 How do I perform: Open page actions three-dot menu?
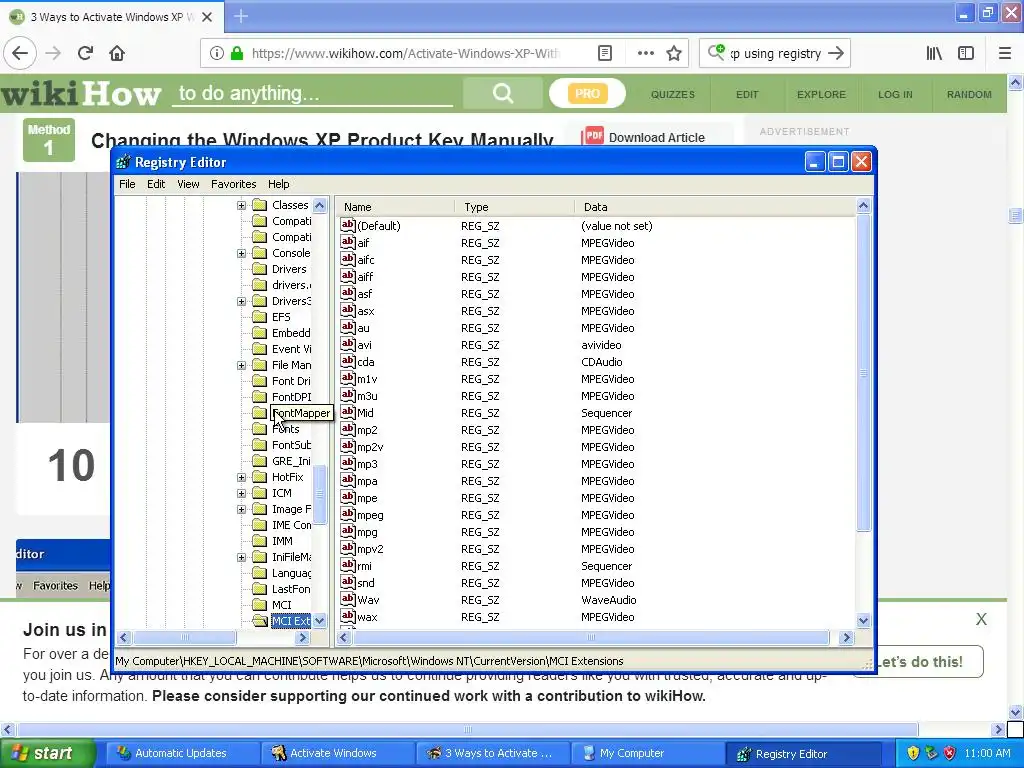click(645, 53)
